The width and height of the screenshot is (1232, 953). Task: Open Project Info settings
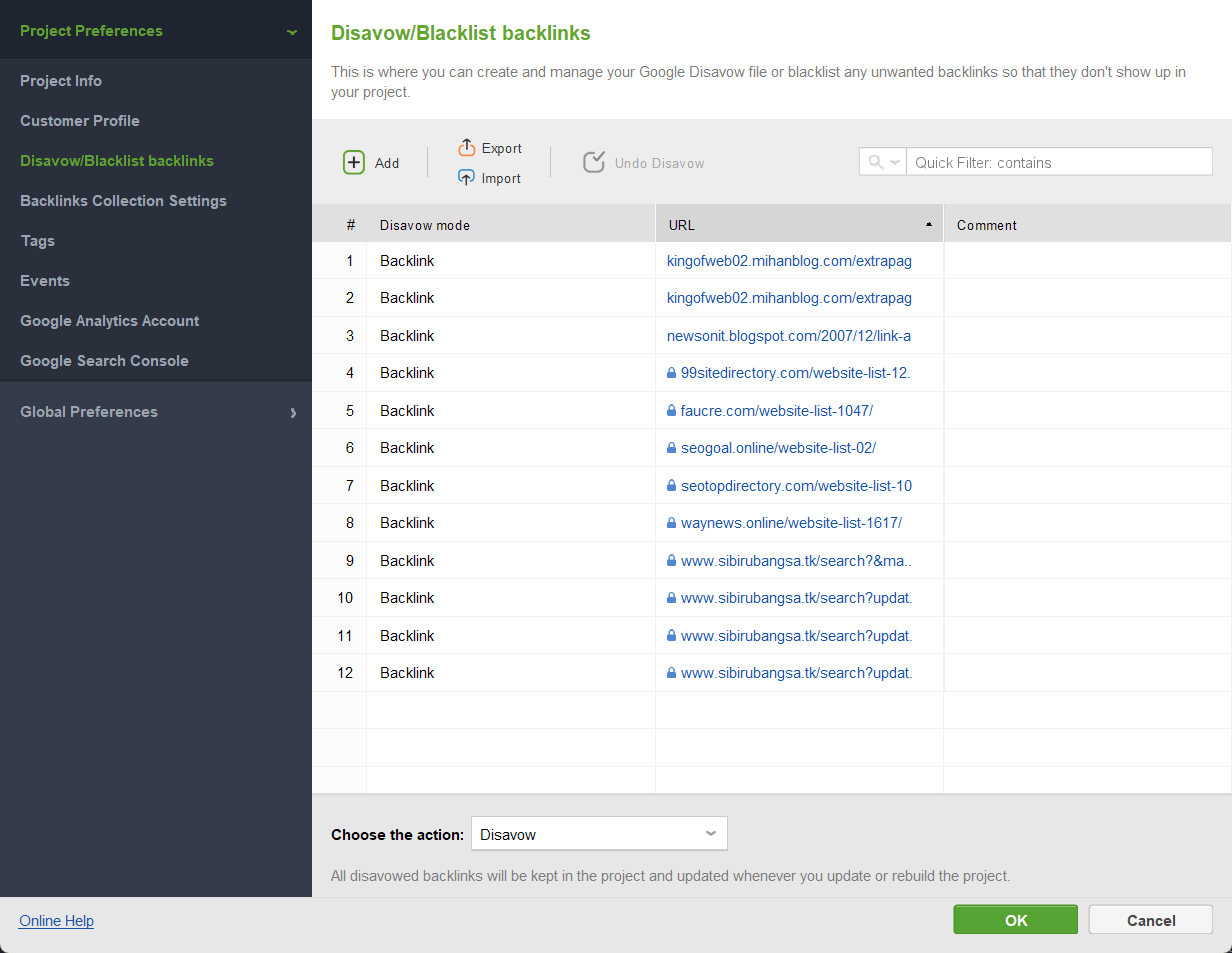click(x=61, y=81)
